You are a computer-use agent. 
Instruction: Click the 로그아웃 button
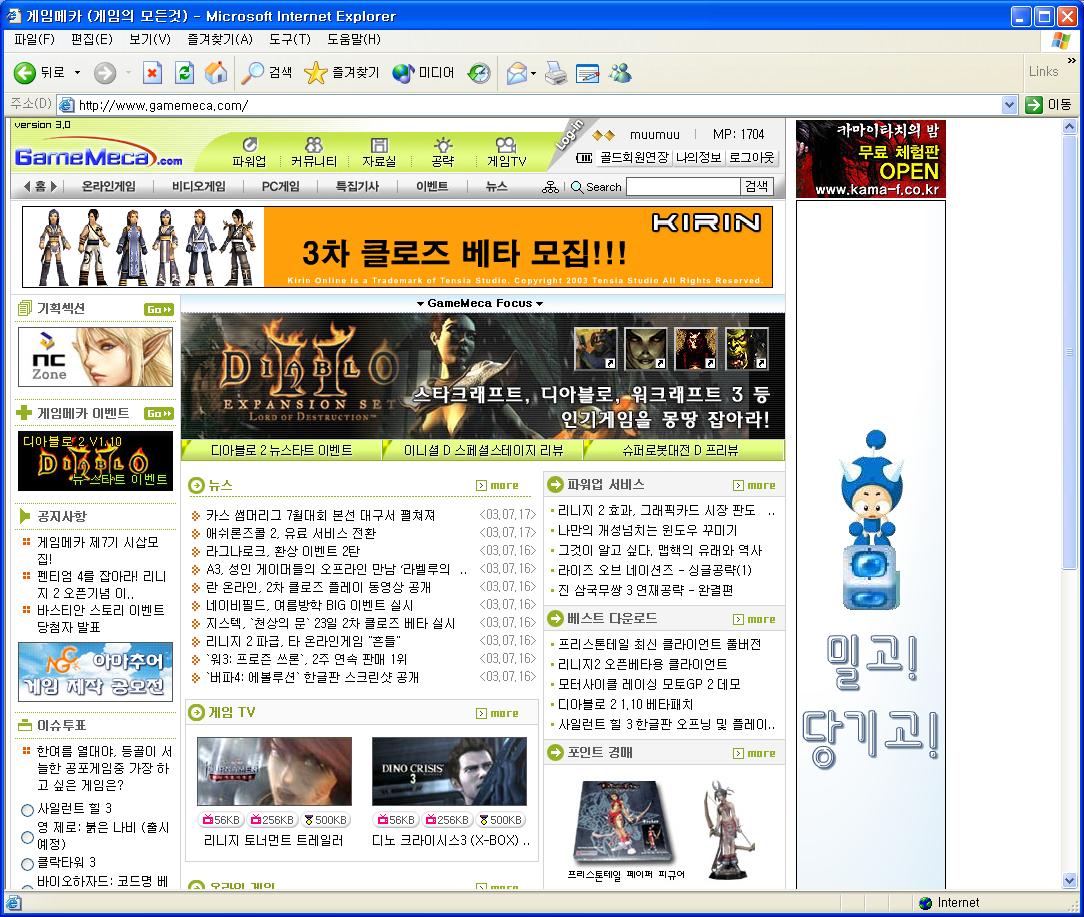point(751,158)
